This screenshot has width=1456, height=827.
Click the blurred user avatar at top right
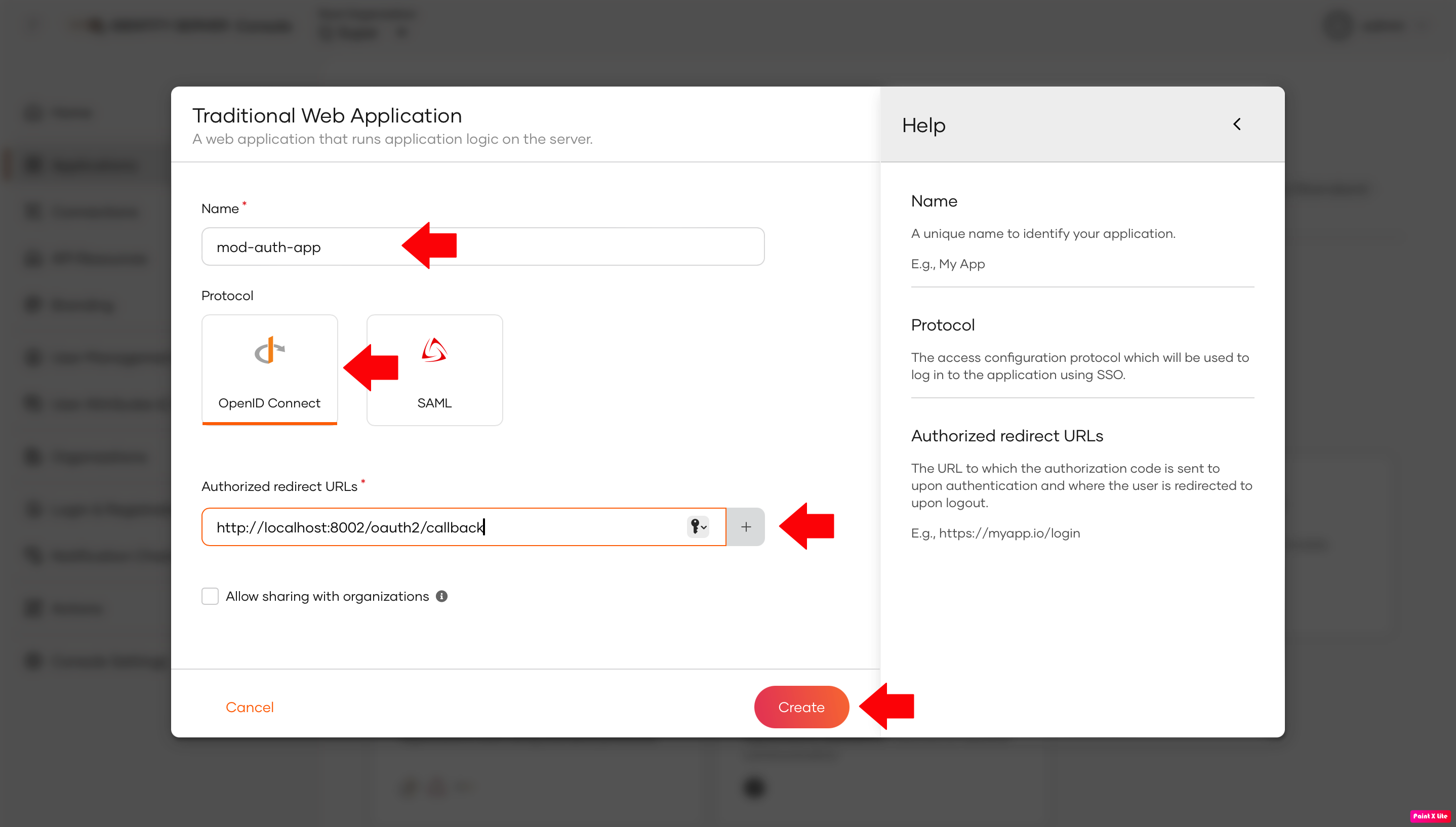click(1338, 26)
